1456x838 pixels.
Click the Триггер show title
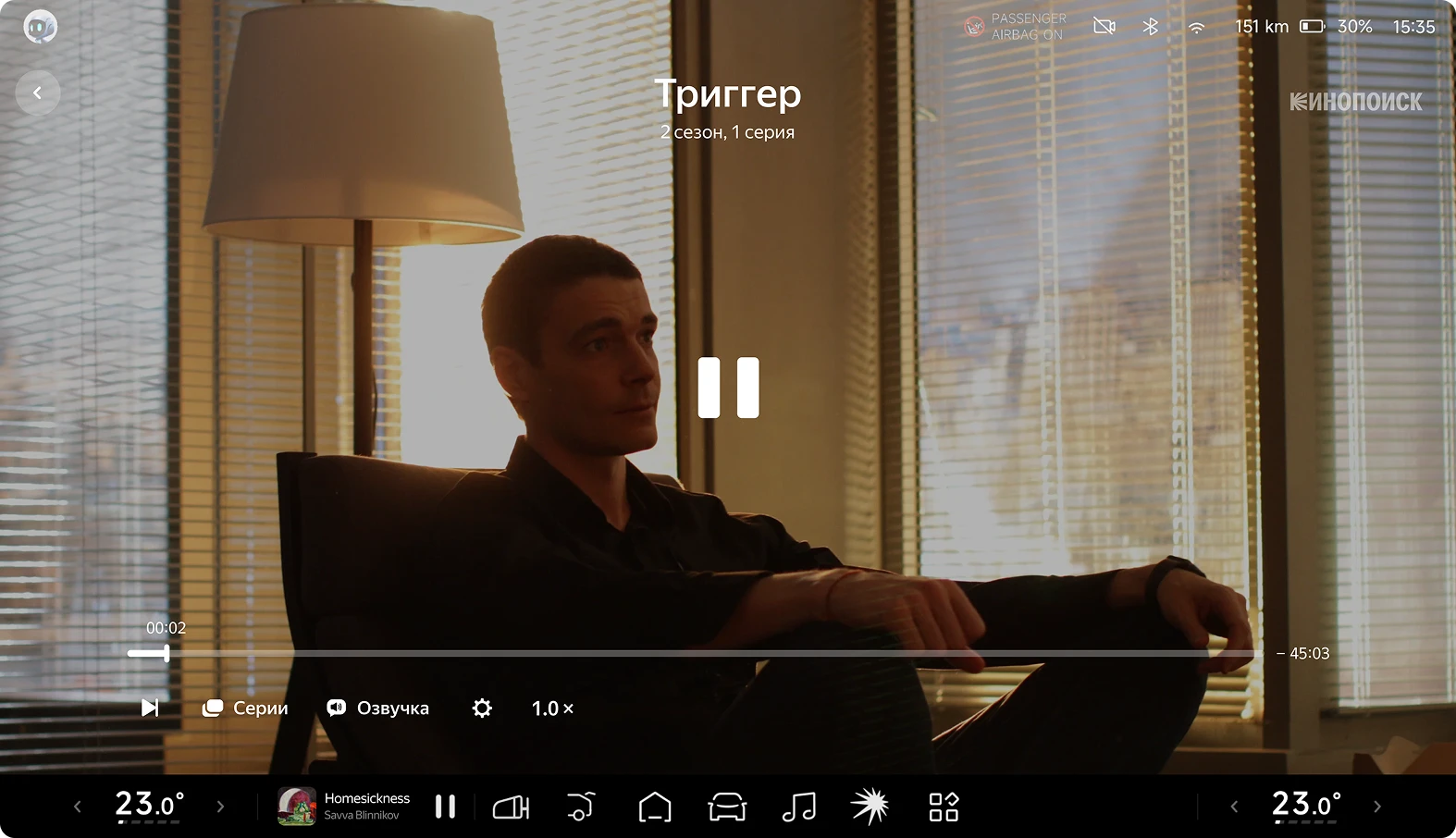click(x=728, y=93)
